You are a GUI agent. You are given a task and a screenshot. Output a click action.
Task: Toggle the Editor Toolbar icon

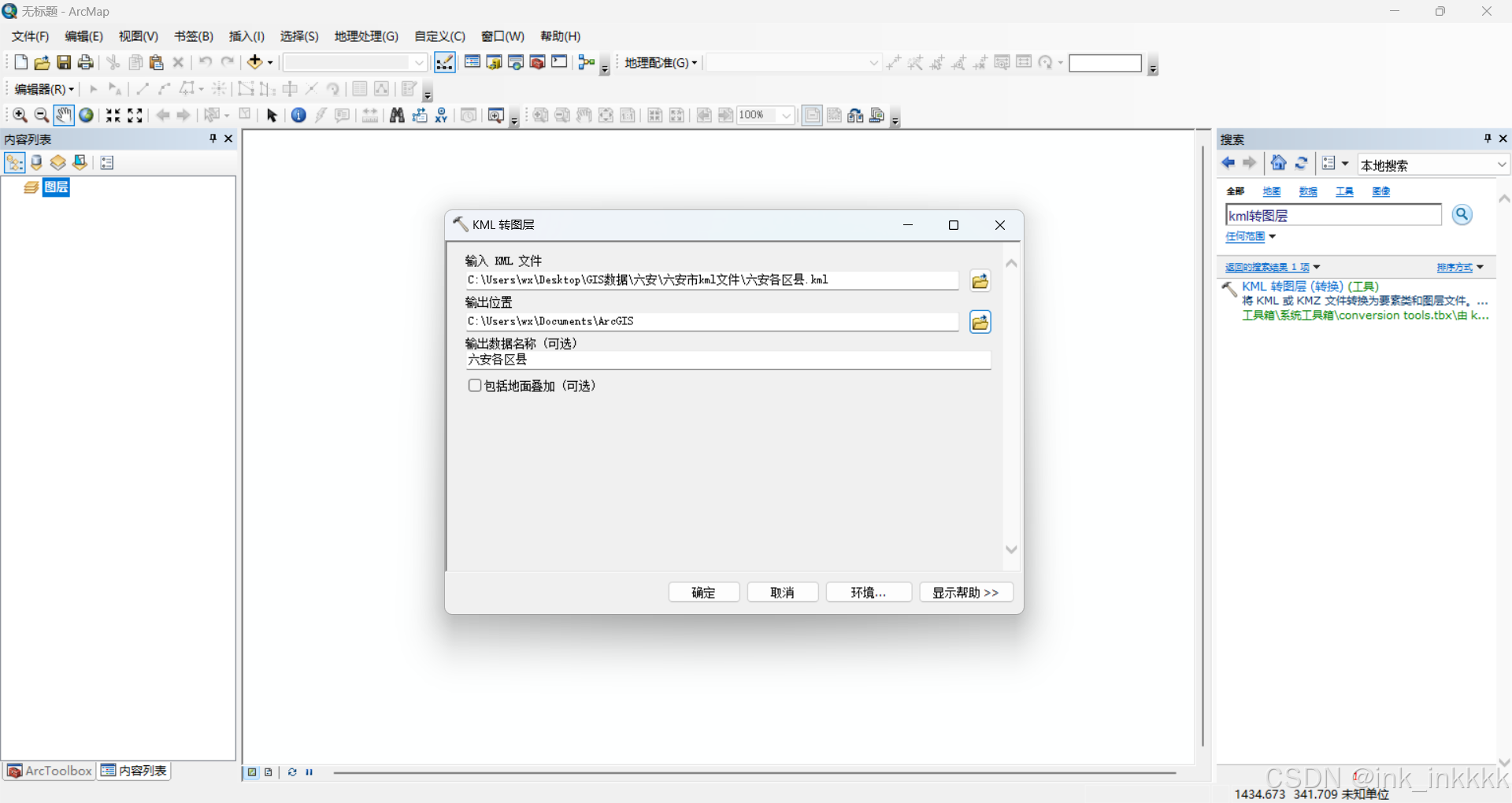[x=445, y=62]
